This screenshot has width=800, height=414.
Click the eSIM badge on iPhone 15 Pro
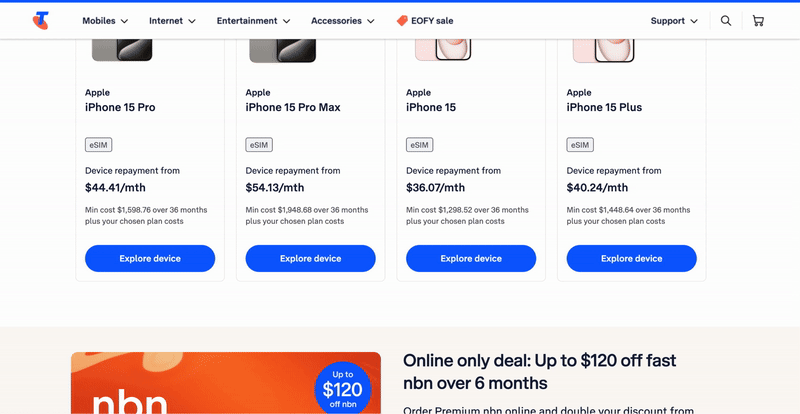coord(98,145)
